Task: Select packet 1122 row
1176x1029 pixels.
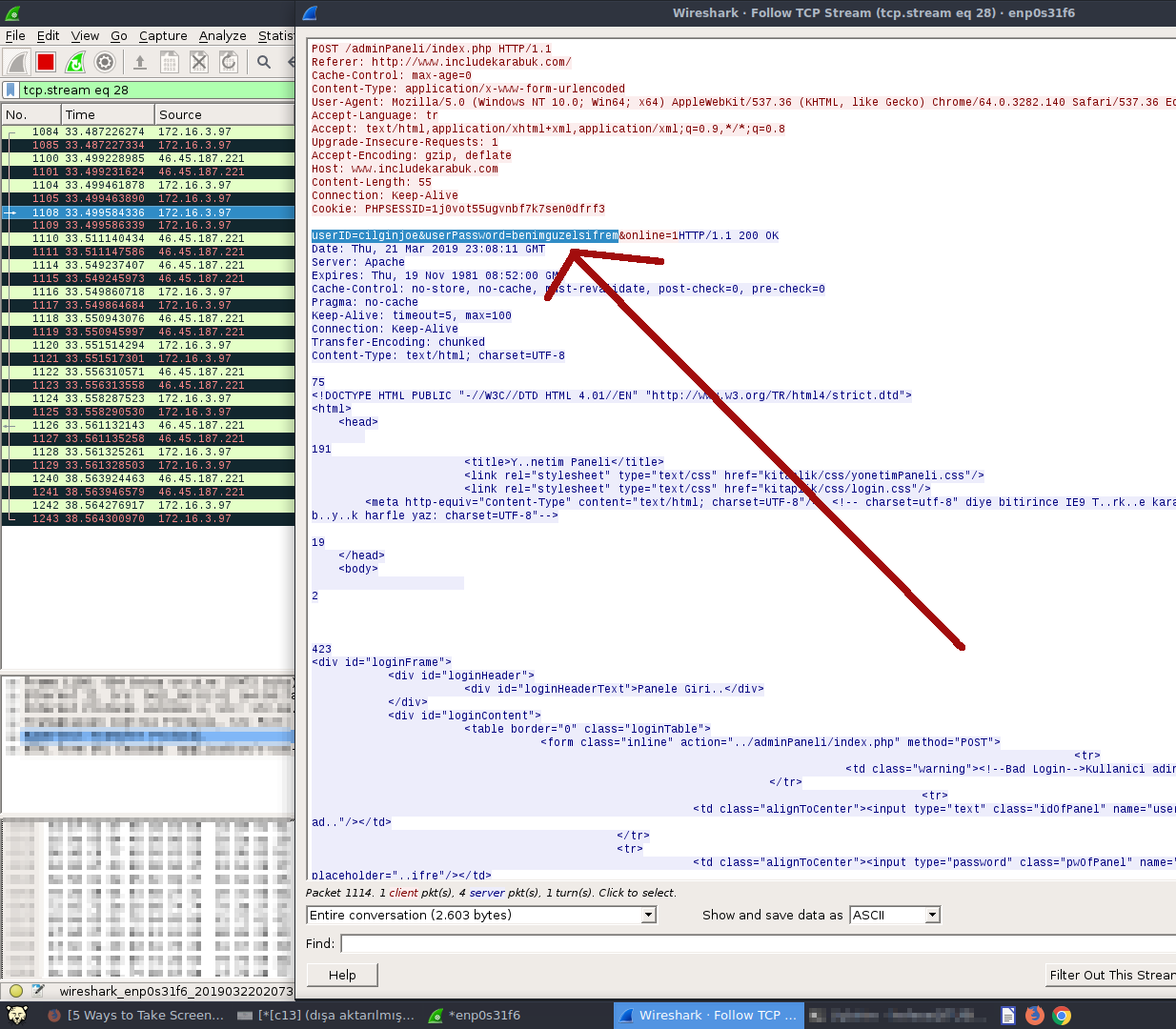Action: coord(149,372)
